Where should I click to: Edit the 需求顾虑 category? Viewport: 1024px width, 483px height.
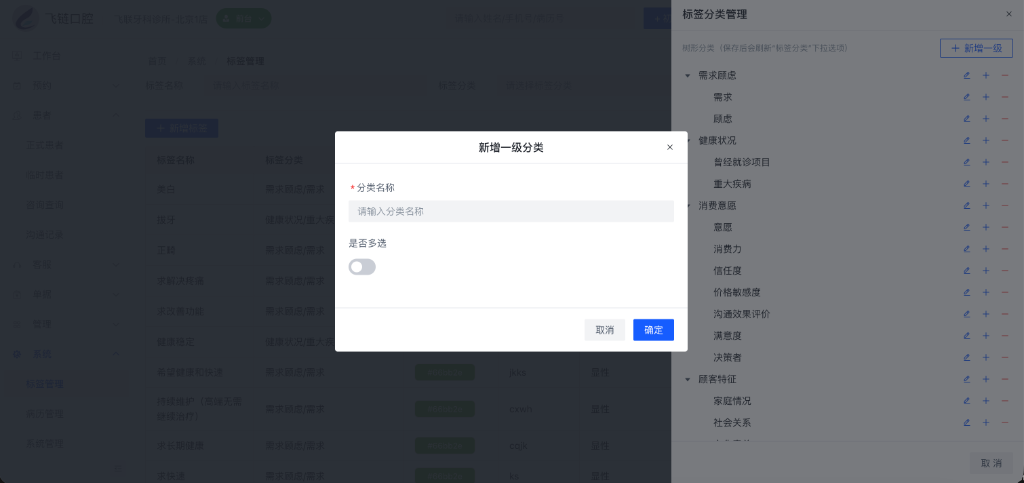click(967, 76)
